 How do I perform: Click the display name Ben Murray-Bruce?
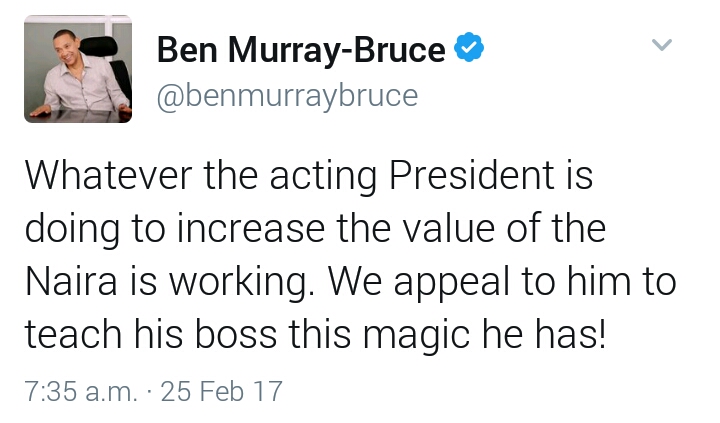[x=301, y=49]
